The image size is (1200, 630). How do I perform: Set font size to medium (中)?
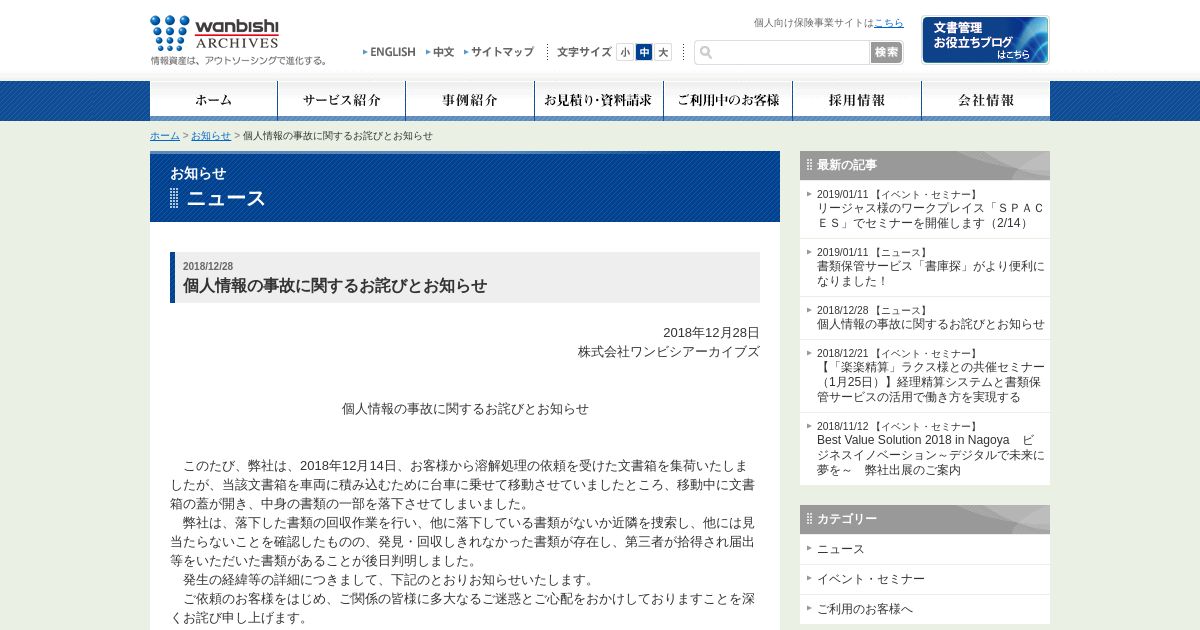point(644,52)
